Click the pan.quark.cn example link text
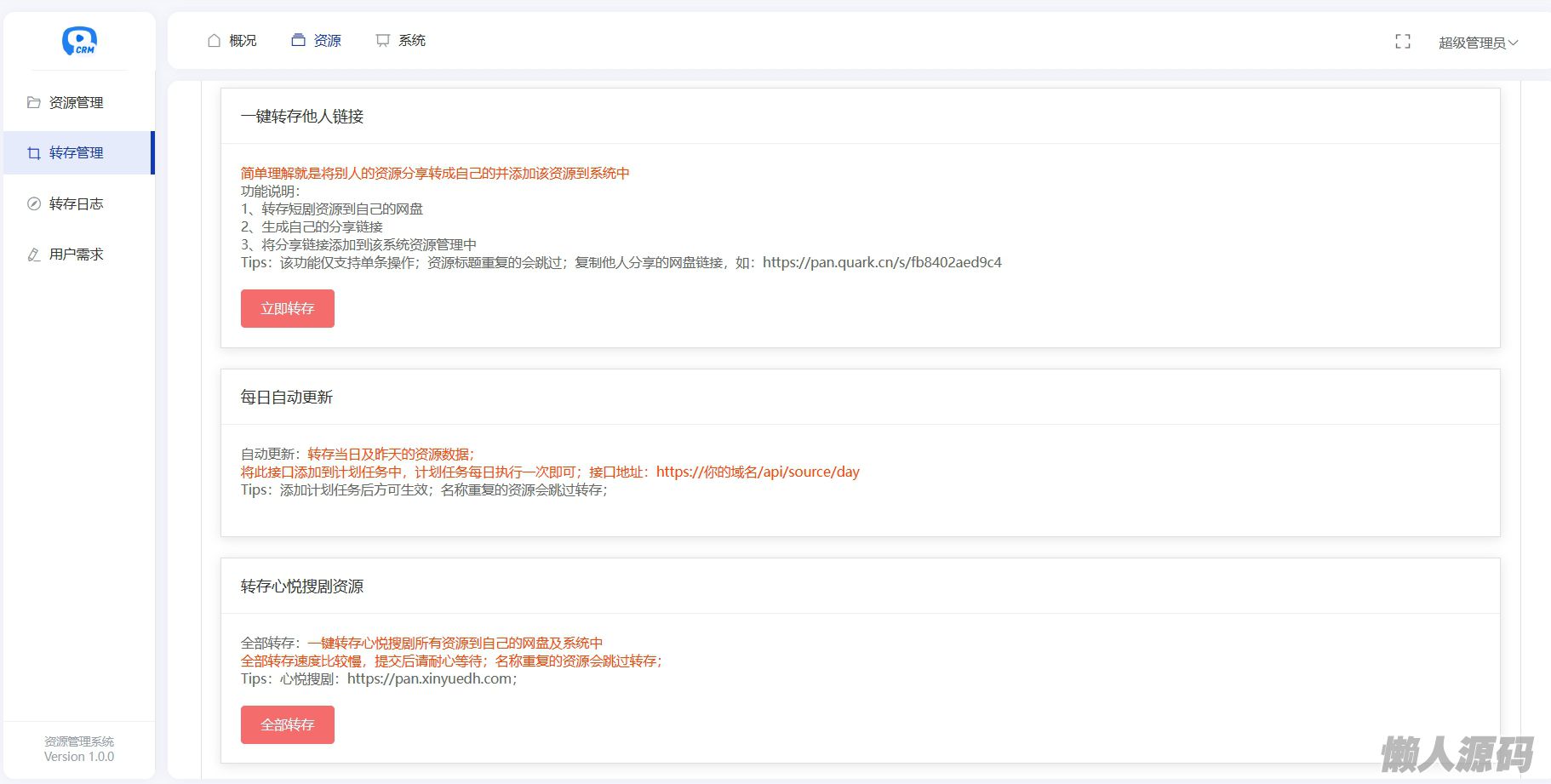The width and height of the screenshot is (1551, 784). [882, 263]
